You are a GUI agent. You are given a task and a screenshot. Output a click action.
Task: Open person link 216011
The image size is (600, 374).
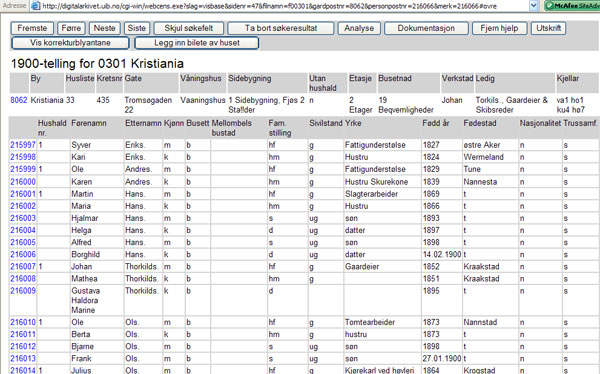(23, 334)
